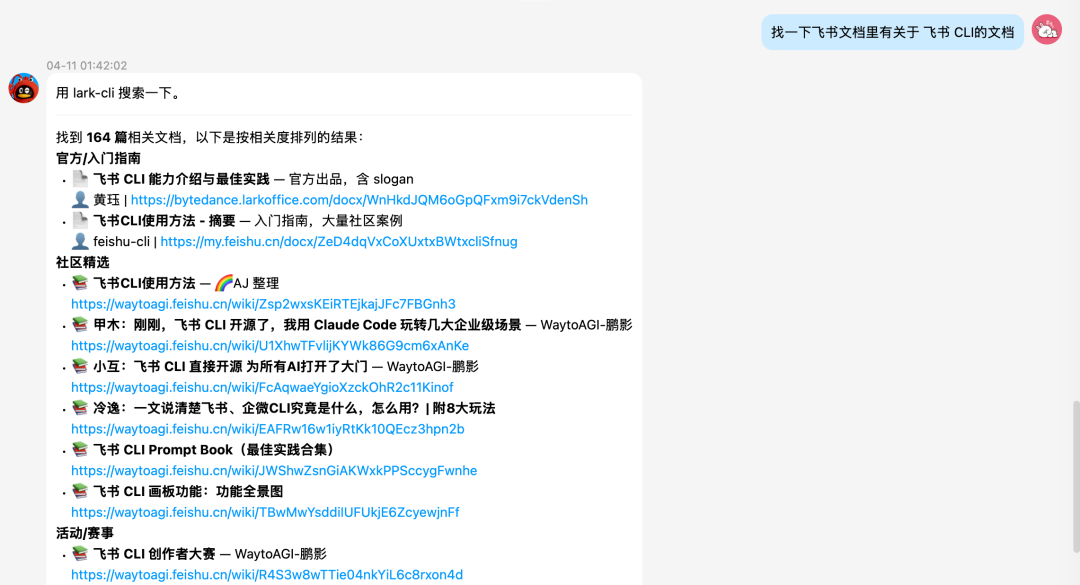Open wiki link ending EAFRw16w1iyRtKk10QEcz3hpn2b
This screenshot has width=1080, height=585.
pos(268,429)
